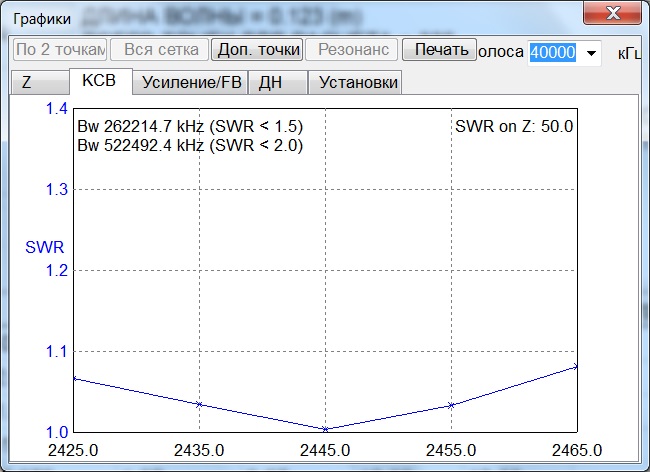Click the 2435.0 frequency axis label

199,450
